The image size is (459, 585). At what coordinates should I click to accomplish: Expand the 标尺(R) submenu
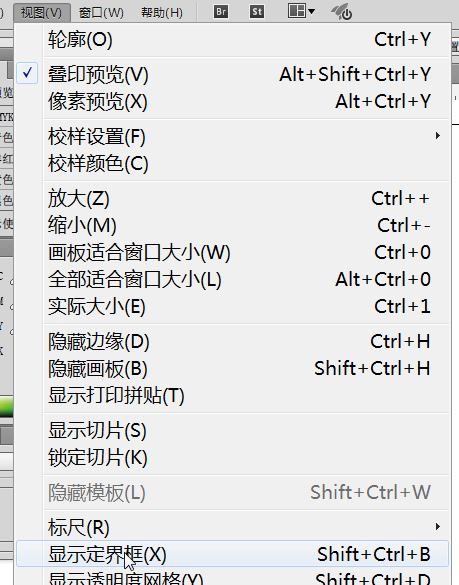[232, 527]
